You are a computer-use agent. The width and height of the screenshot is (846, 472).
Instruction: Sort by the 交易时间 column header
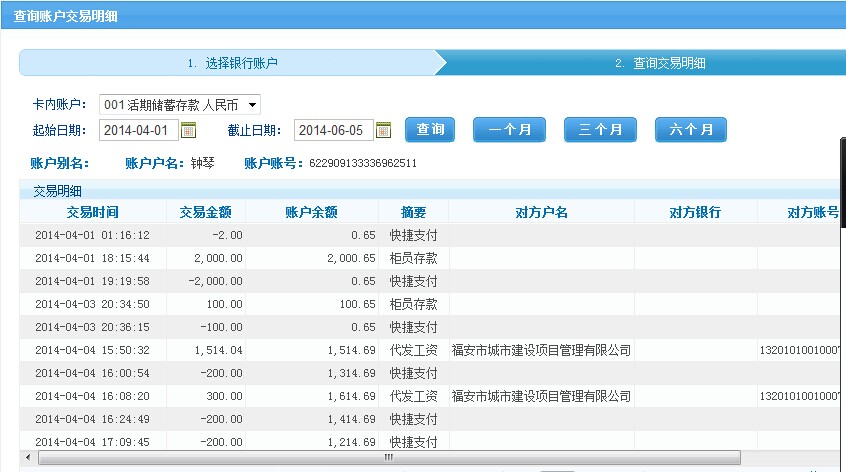click(92, 212)
